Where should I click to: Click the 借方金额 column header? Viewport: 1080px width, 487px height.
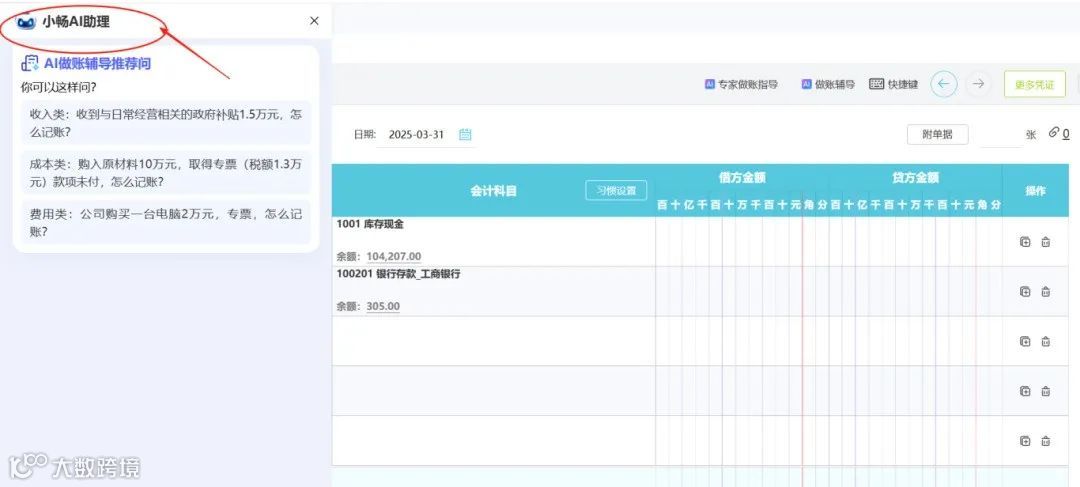coord(742,178)
